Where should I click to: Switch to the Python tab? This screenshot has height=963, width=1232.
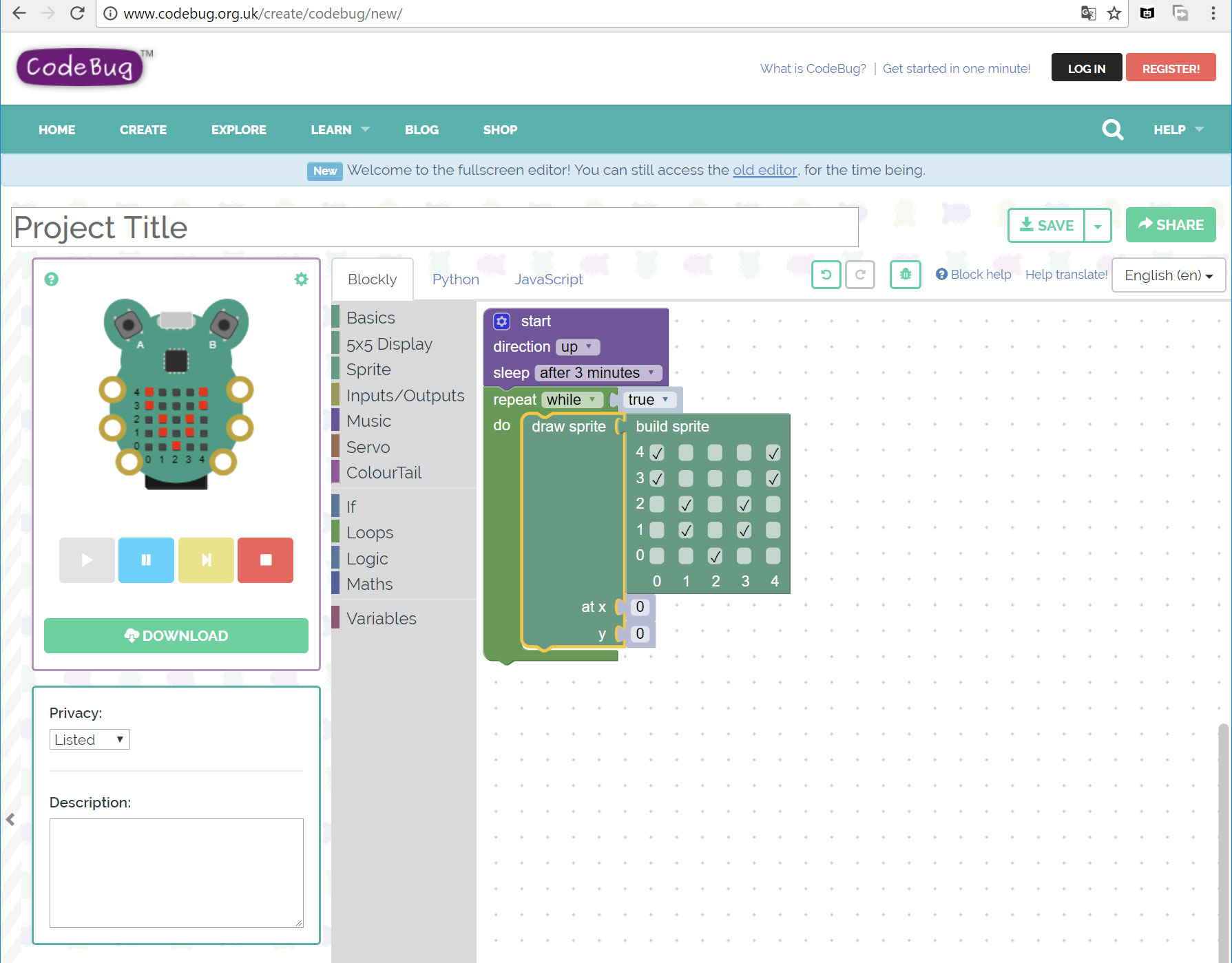coord(456,279)
